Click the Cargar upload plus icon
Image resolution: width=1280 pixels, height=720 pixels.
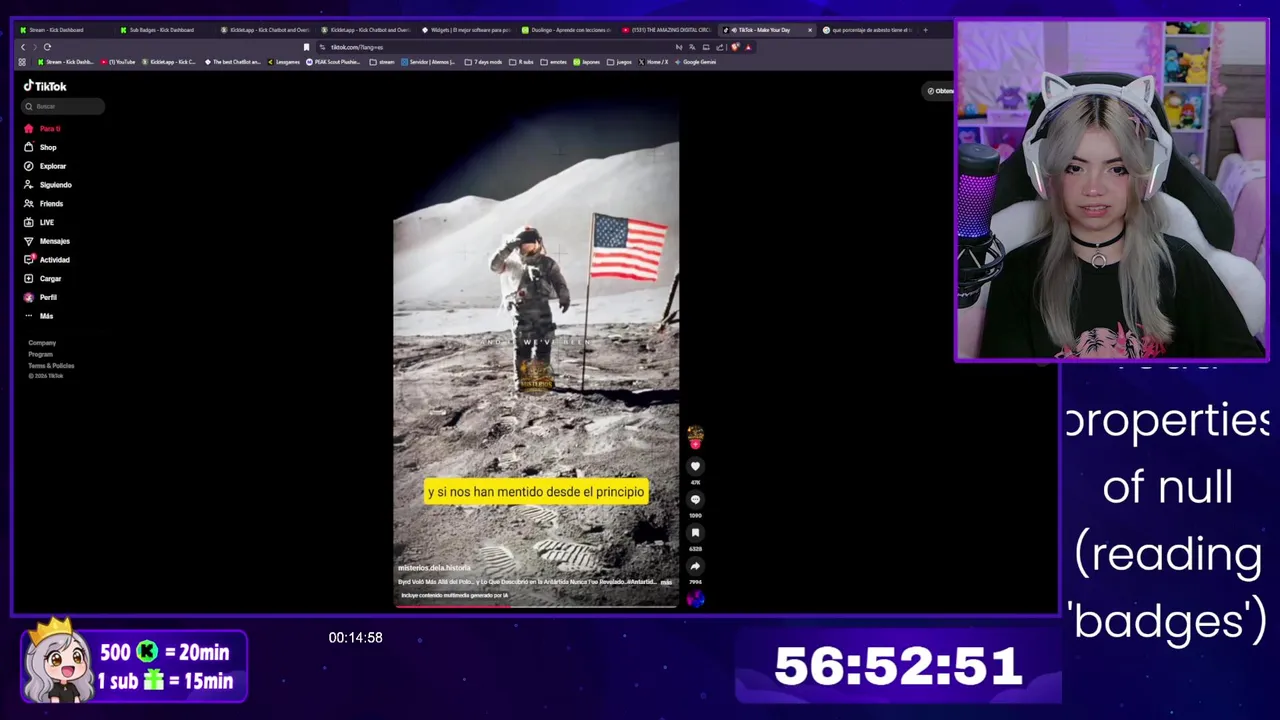(29, 278)
